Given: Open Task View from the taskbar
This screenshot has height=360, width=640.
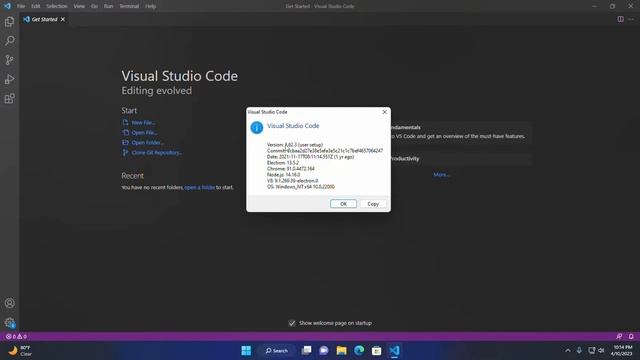Looking at the screenshot, I should (x=306, y=351).
